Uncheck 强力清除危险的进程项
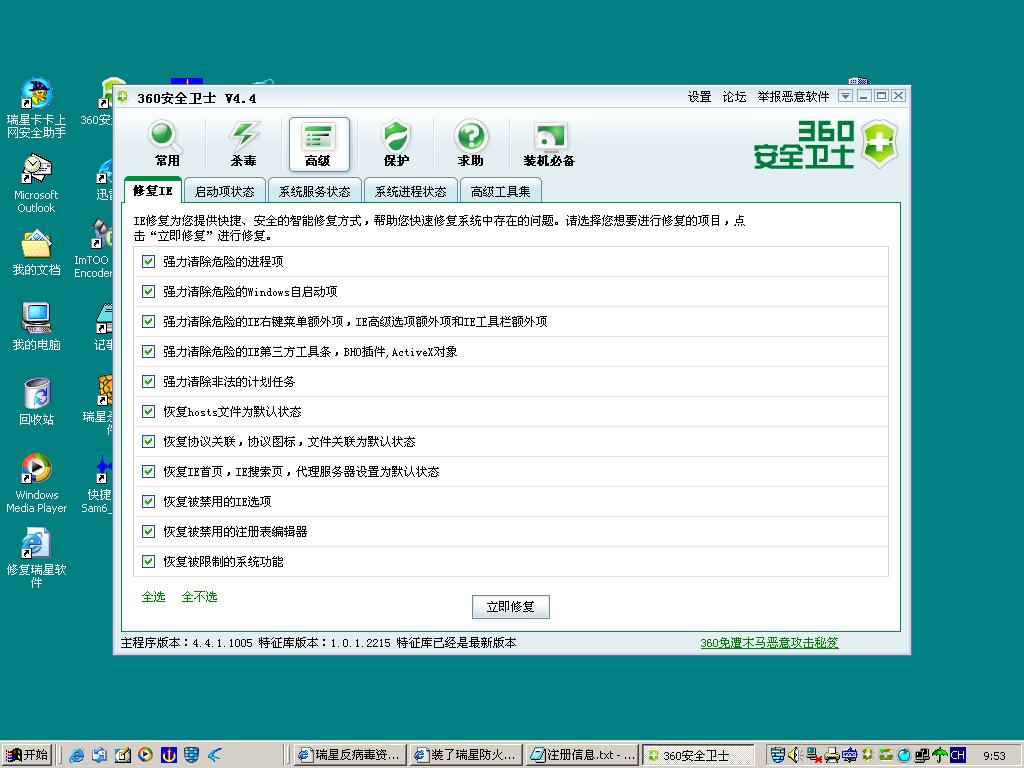Image resolution: width=1024 pixels, height=768 pixels. (148, 261)
